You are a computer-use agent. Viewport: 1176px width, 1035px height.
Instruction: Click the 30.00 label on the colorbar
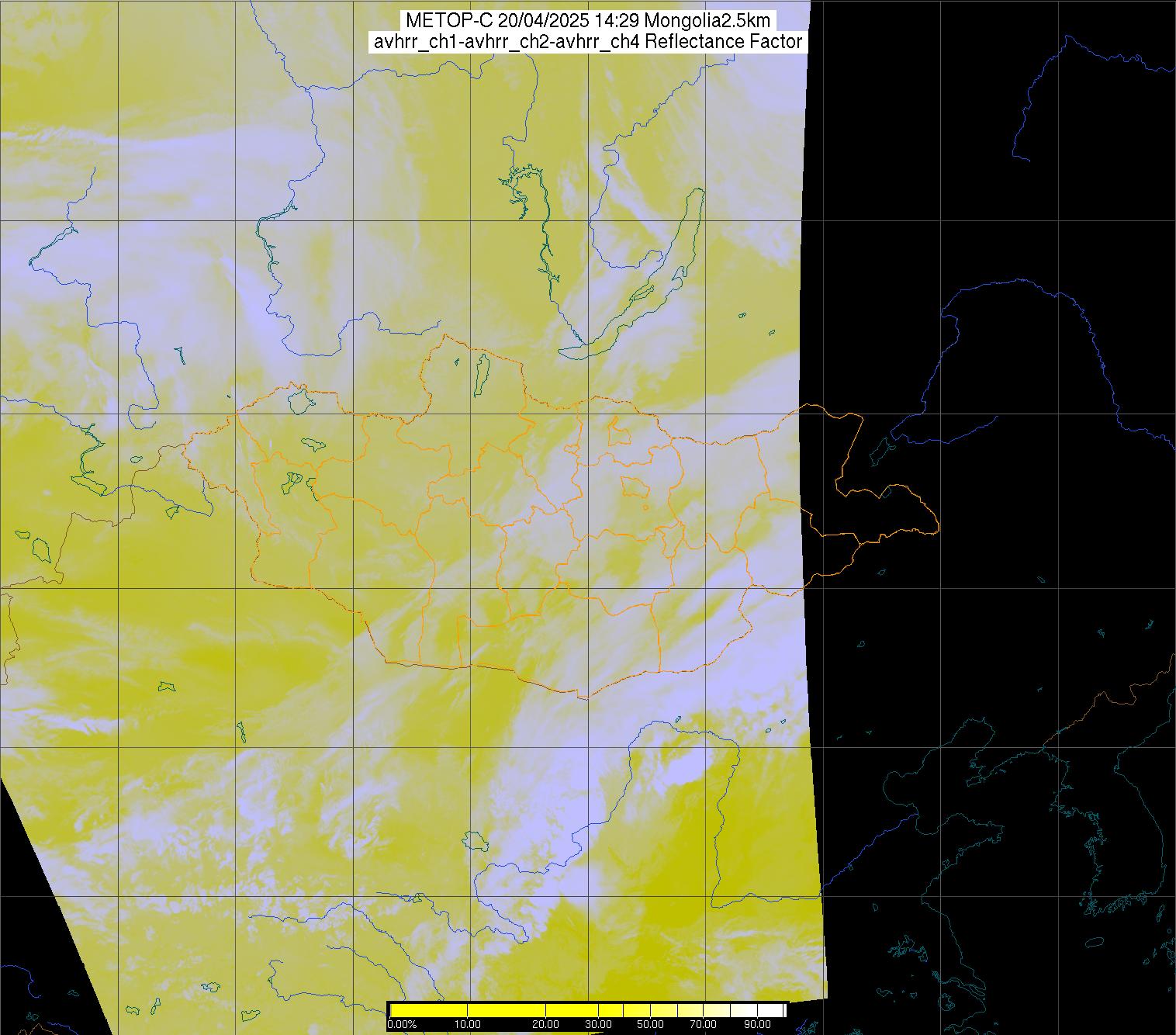coord(598,1025)
